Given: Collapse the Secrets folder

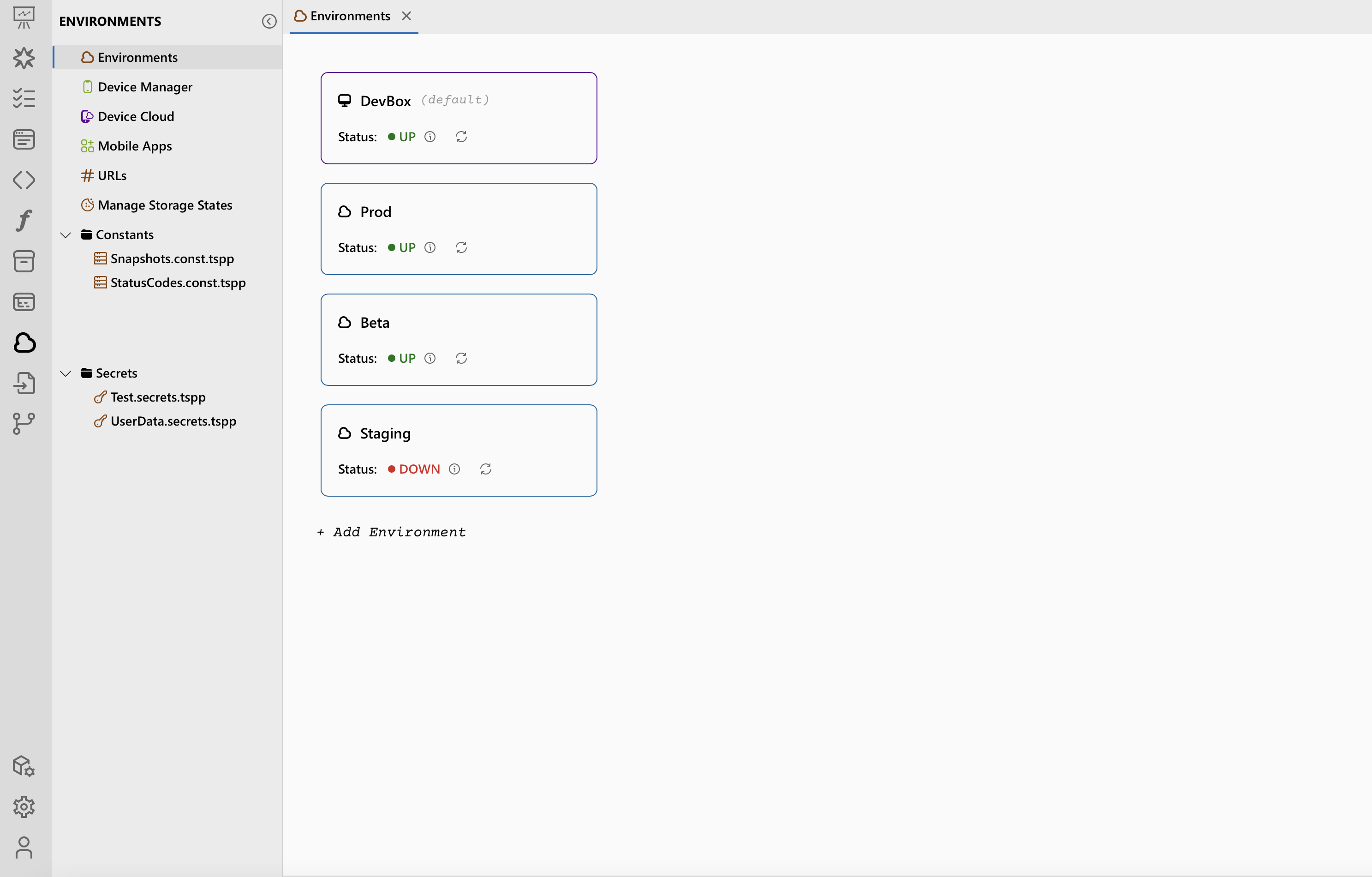Looking at the screenshot, I should pyautogui.click(x=66, y=373).
